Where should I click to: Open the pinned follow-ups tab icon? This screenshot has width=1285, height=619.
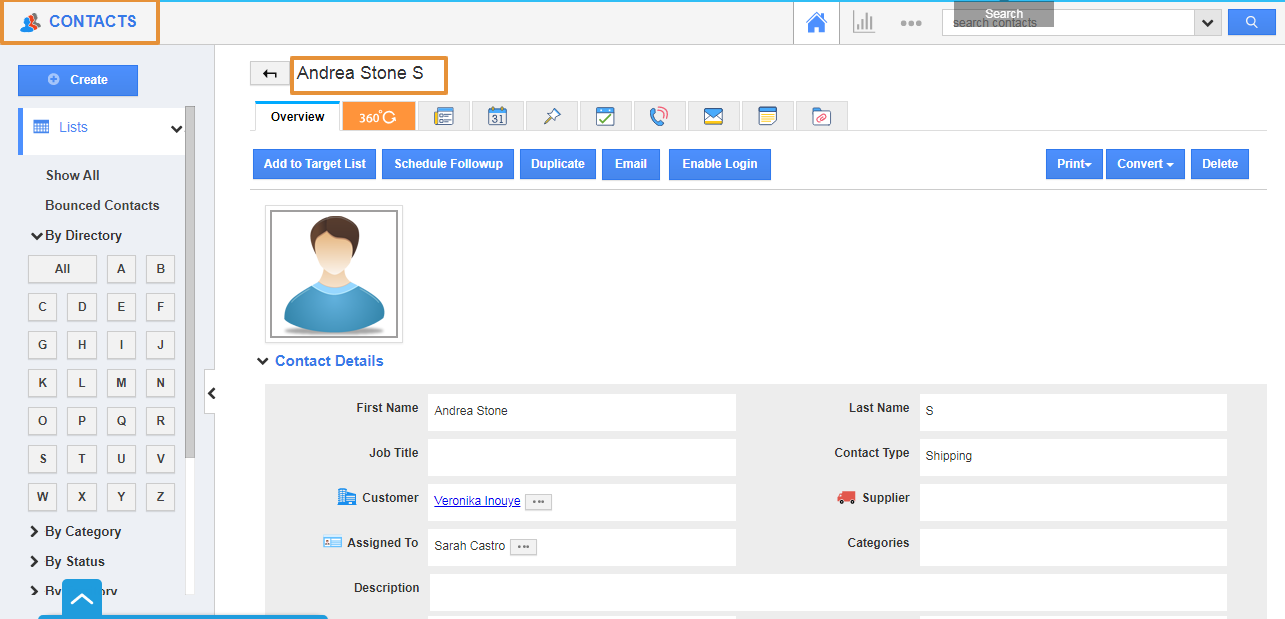551,117
